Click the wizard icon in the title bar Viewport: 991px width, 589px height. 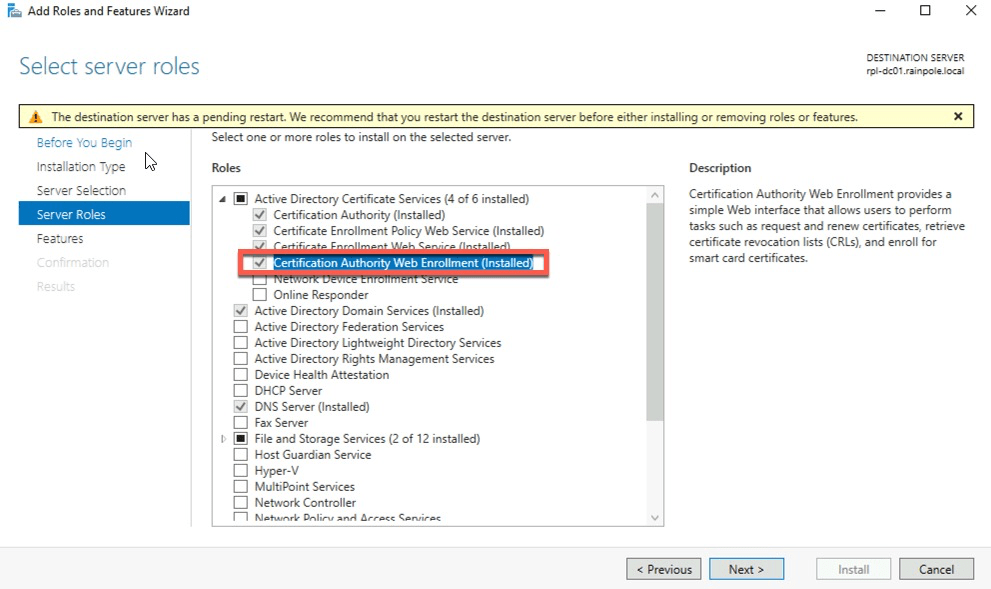(11, 11)
